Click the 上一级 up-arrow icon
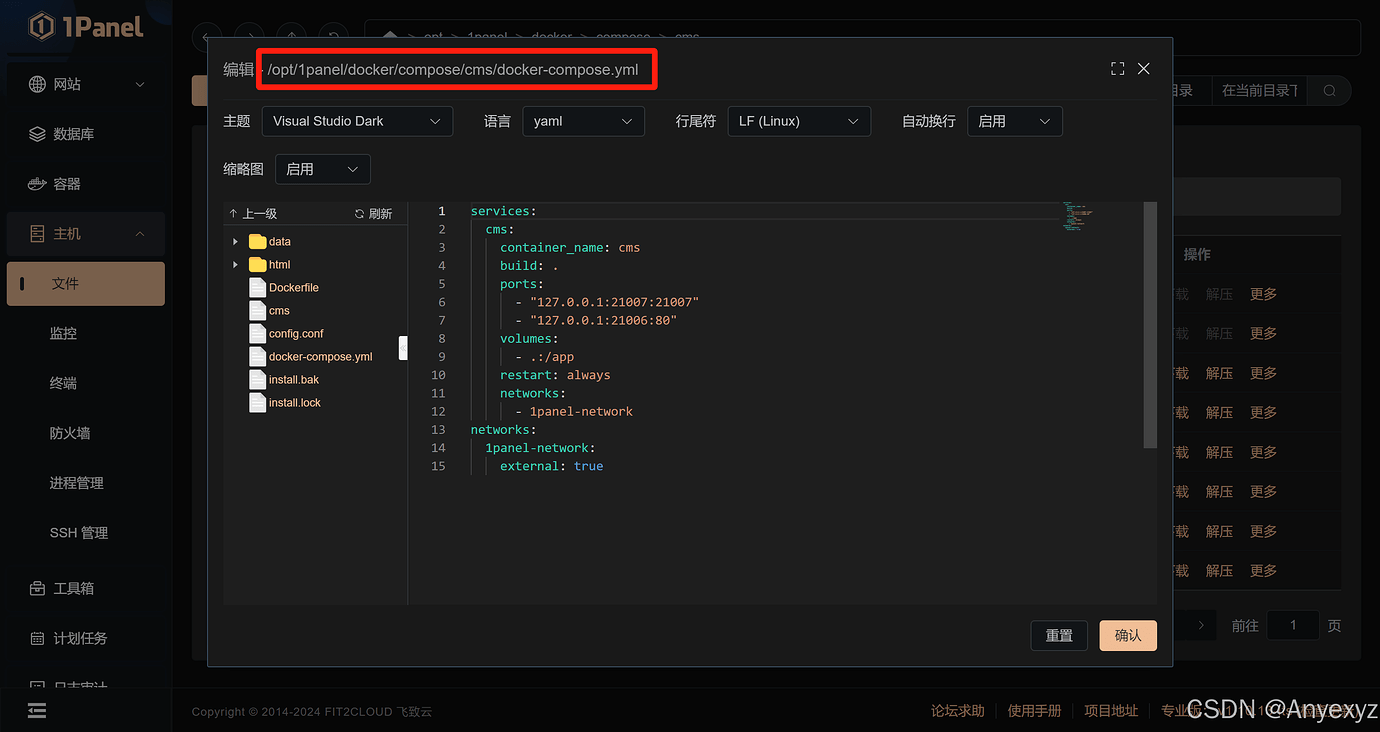Viewport: 1380px width, 732px height. (233, 214)
